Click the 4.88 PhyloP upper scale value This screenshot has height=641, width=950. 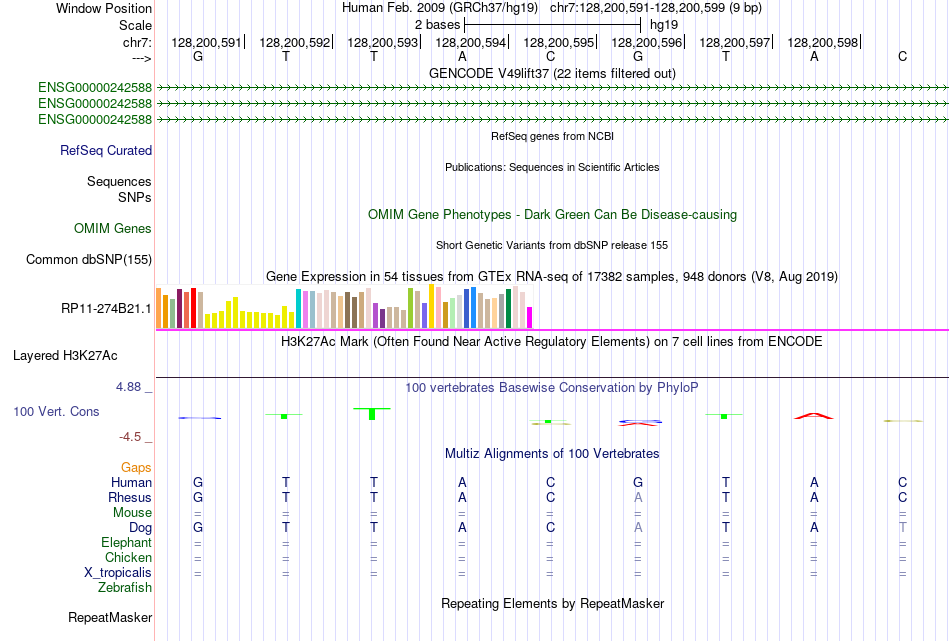click(x=129, y=387)
